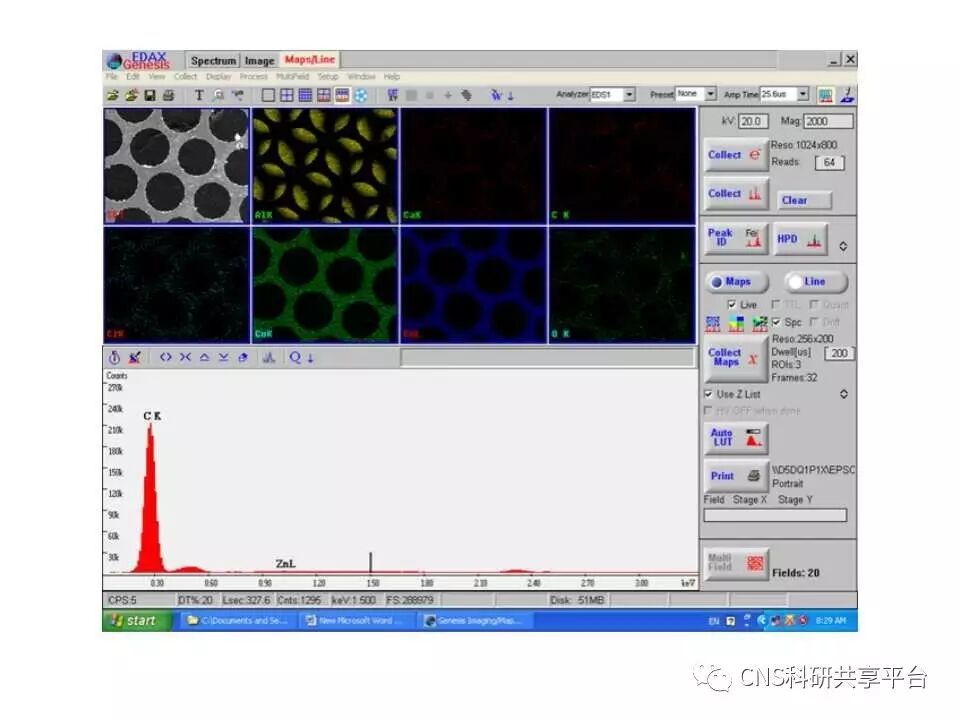
Task: Click the Mag input field
Action: pyautogui.click(x=827, y=121)
